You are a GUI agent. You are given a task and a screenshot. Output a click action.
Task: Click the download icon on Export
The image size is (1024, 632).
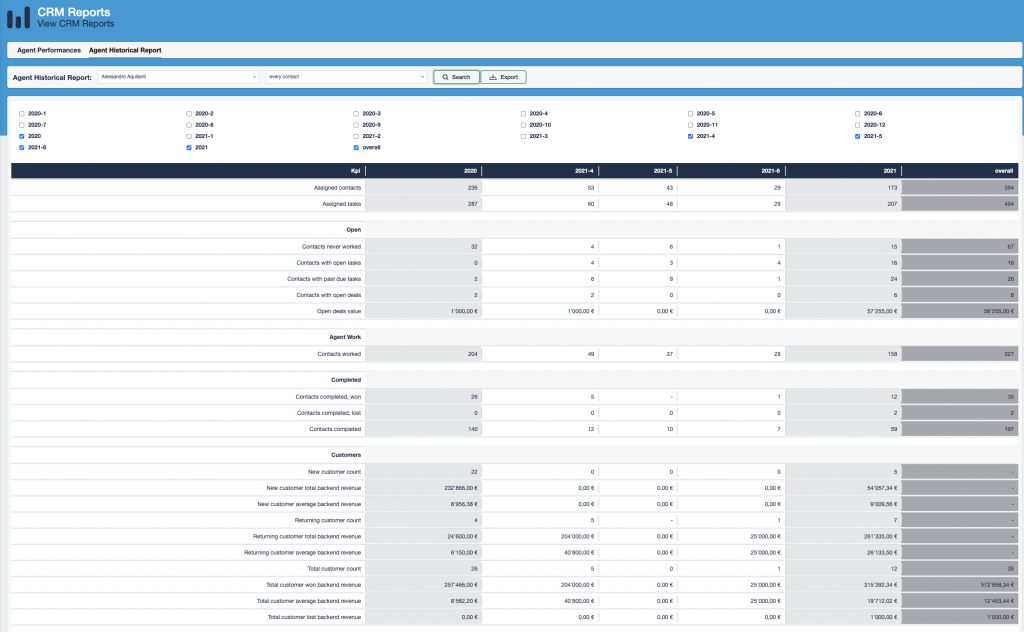[493, 77]
